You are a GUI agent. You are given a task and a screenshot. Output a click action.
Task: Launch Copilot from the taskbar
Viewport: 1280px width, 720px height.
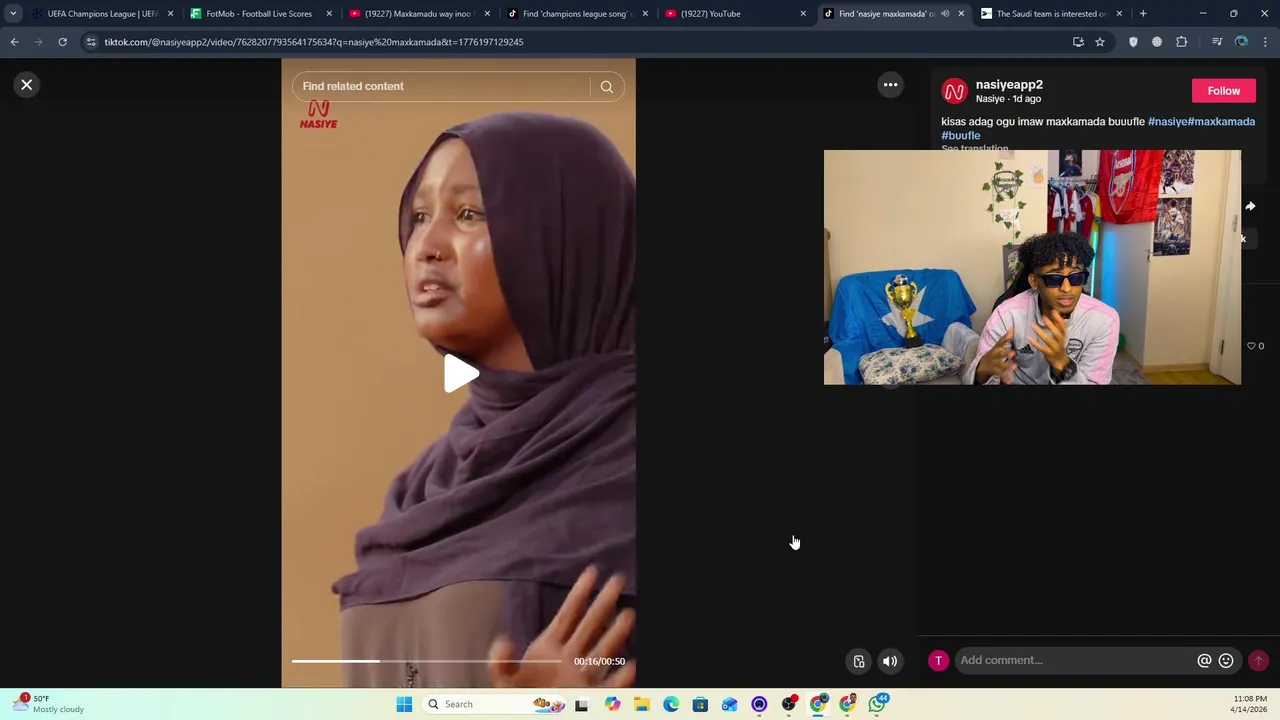tap(612, 704)
